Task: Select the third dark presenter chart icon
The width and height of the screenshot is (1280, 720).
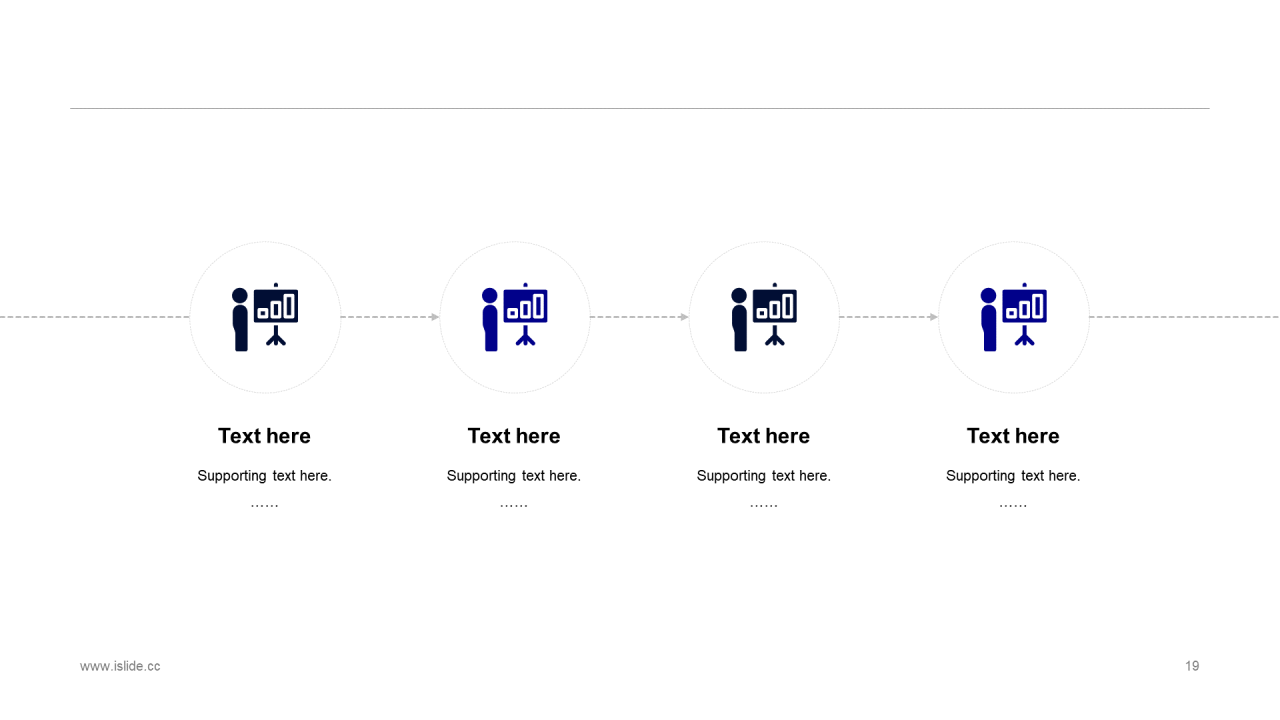Action: pyautogui.click(x=764, y=317)
